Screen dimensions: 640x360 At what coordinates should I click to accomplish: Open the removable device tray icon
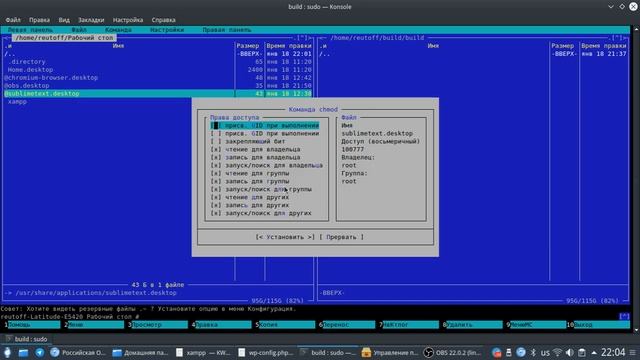[509, 353]
